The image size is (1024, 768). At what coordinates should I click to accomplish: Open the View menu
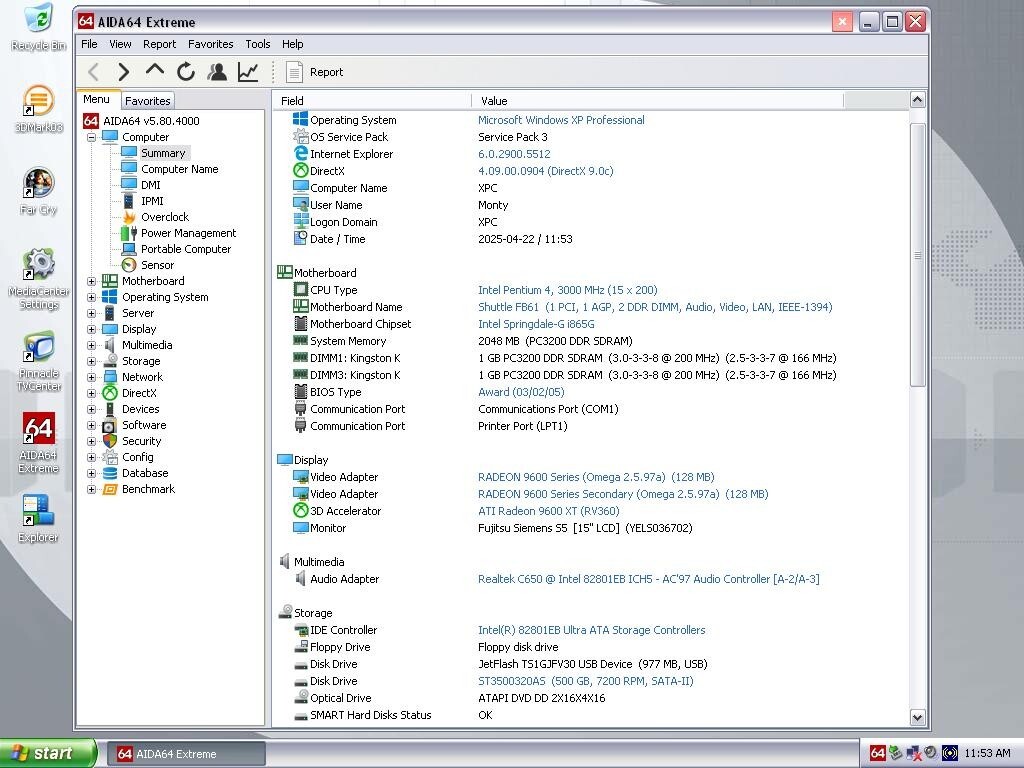(x=120, y=44)
